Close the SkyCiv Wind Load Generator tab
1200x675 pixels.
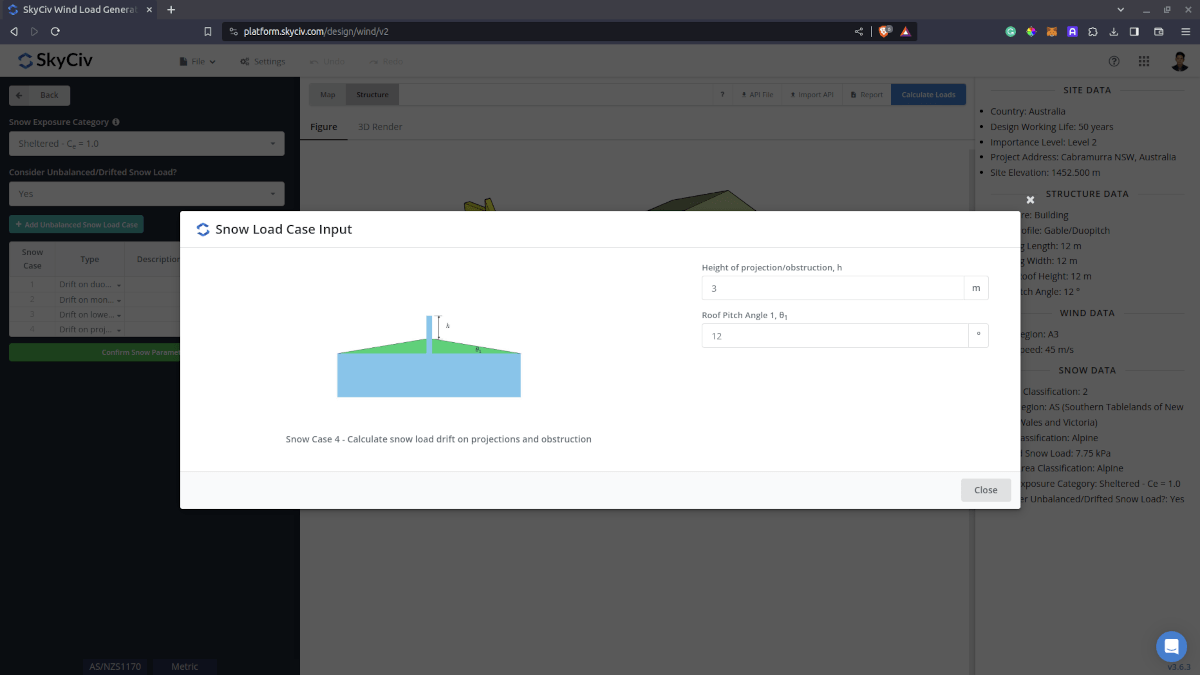pyautogui.click(x=151, y=9)
